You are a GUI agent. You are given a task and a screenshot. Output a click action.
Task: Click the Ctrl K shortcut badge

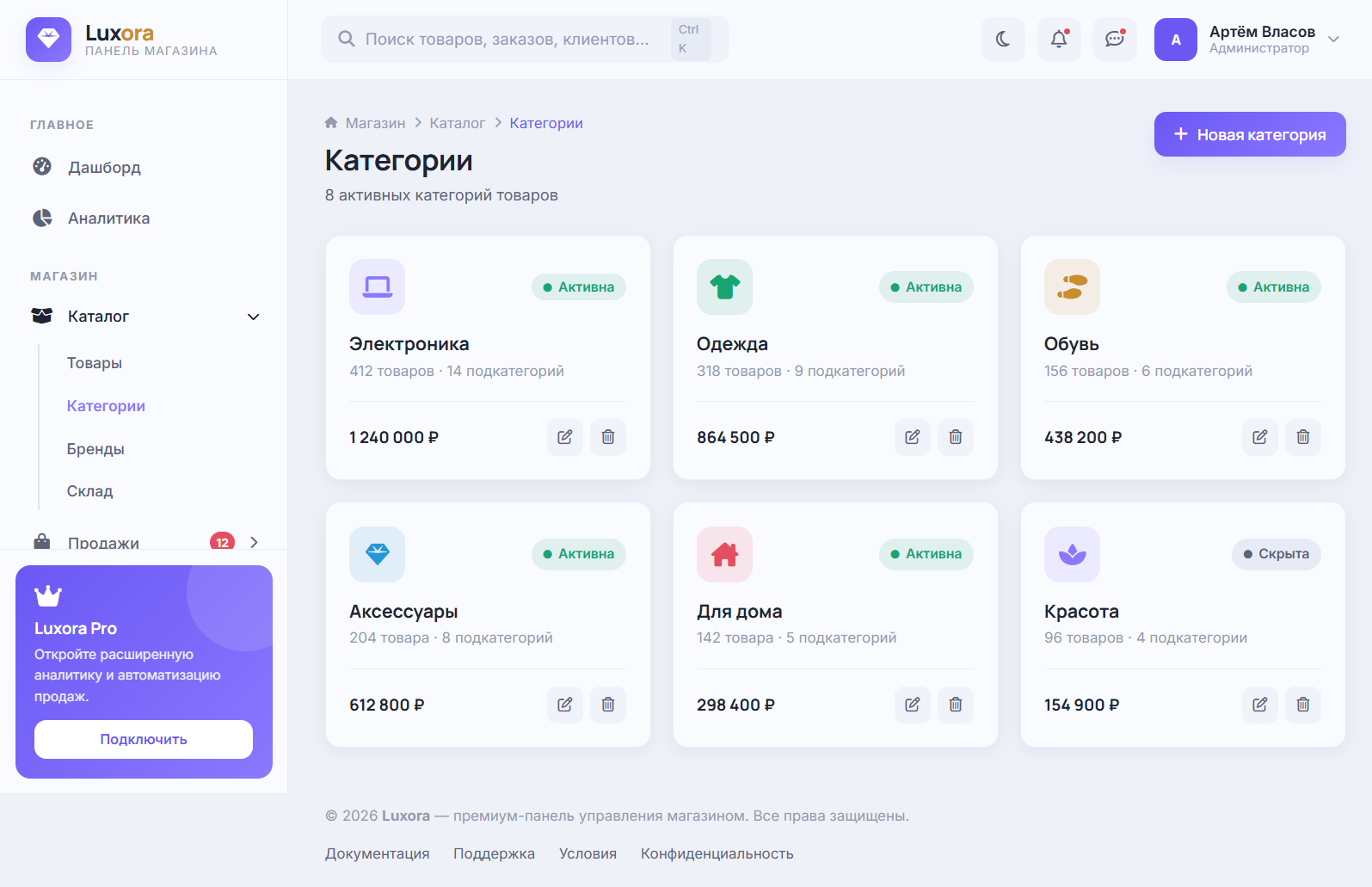click(x=691, y=39)
